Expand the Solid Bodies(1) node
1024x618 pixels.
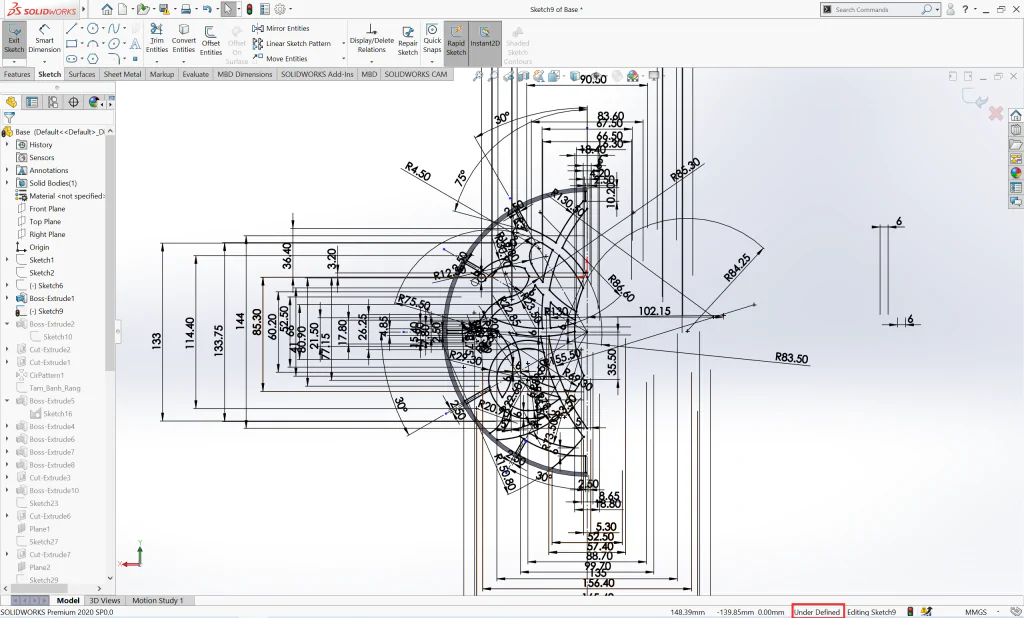point(7,183)
